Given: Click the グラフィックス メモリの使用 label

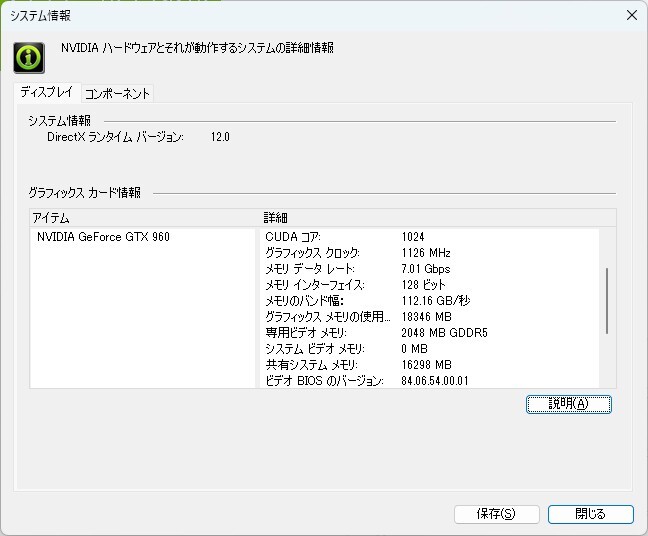Looking at the screenshot, I should click(328, 317).
